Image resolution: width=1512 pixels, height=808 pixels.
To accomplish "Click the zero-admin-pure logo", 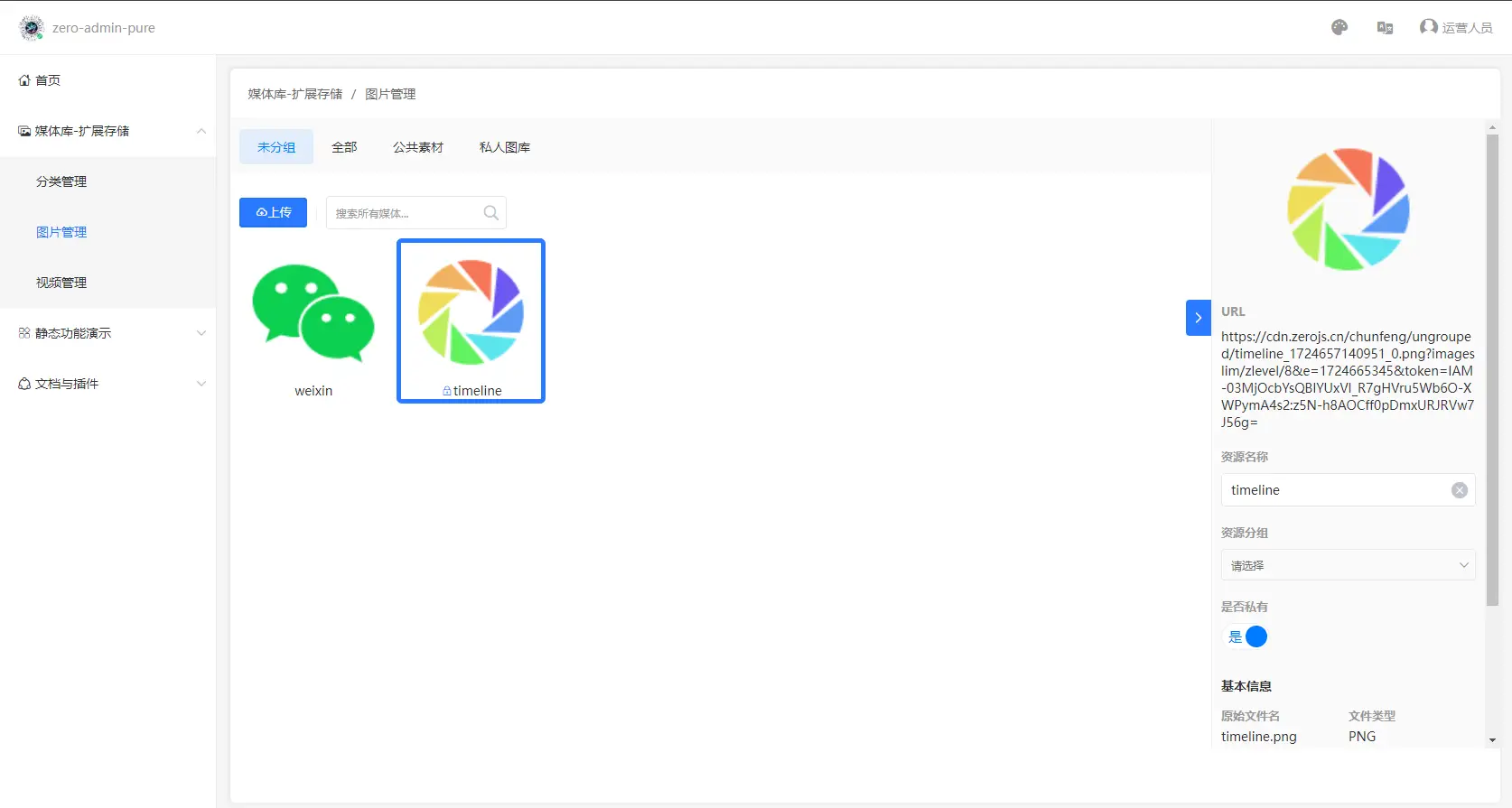I will [32, 28].
